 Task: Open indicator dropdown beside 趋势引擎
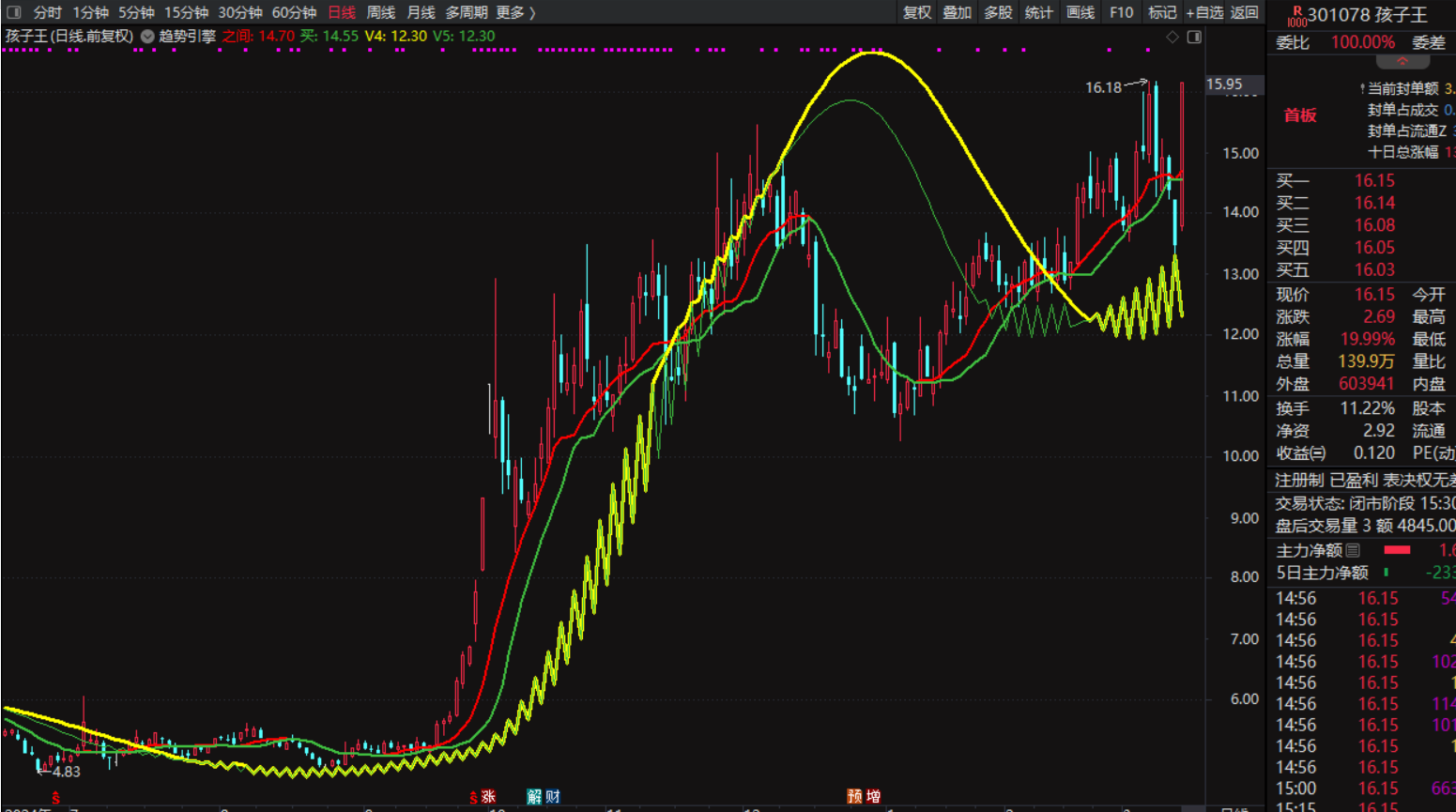tap(147, 37)
